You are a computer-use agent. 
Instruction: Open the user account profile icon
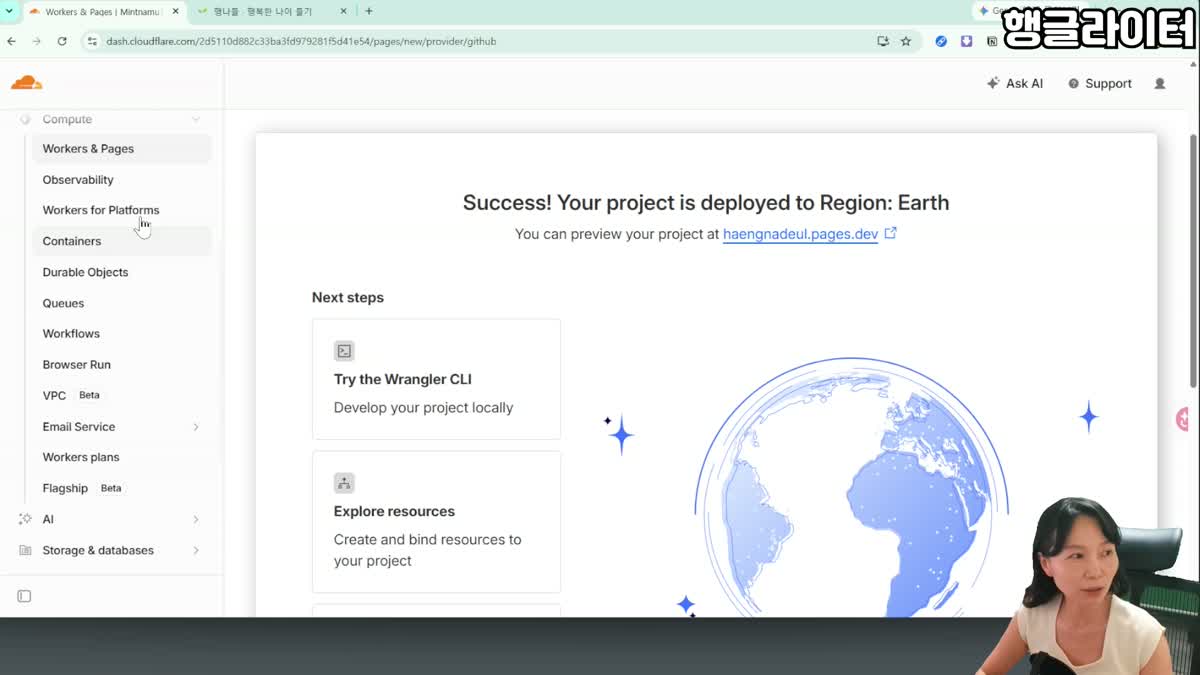[x=1160, y=84]
